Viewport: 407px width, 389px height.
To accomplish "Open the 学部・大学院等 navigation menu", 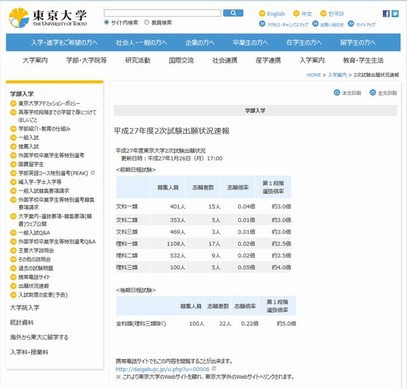I will [86, 60].
